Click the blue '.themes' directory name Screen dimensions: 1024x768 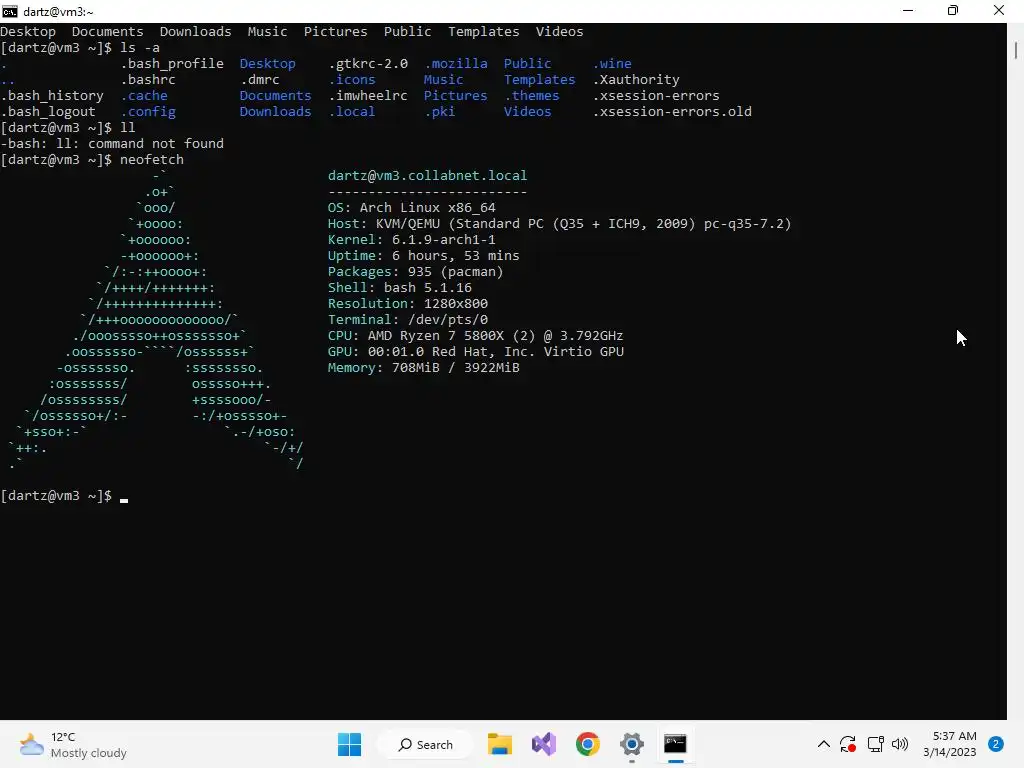click(x=532, y=95)
